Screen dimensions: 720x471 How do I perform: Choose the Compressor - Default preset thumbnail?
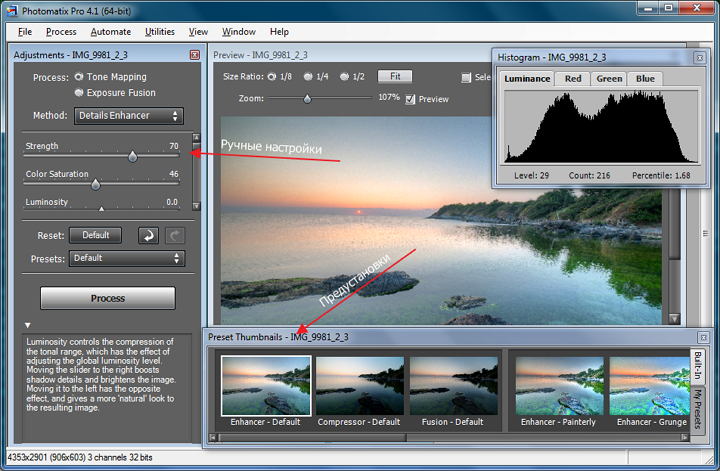coord(359,385)
